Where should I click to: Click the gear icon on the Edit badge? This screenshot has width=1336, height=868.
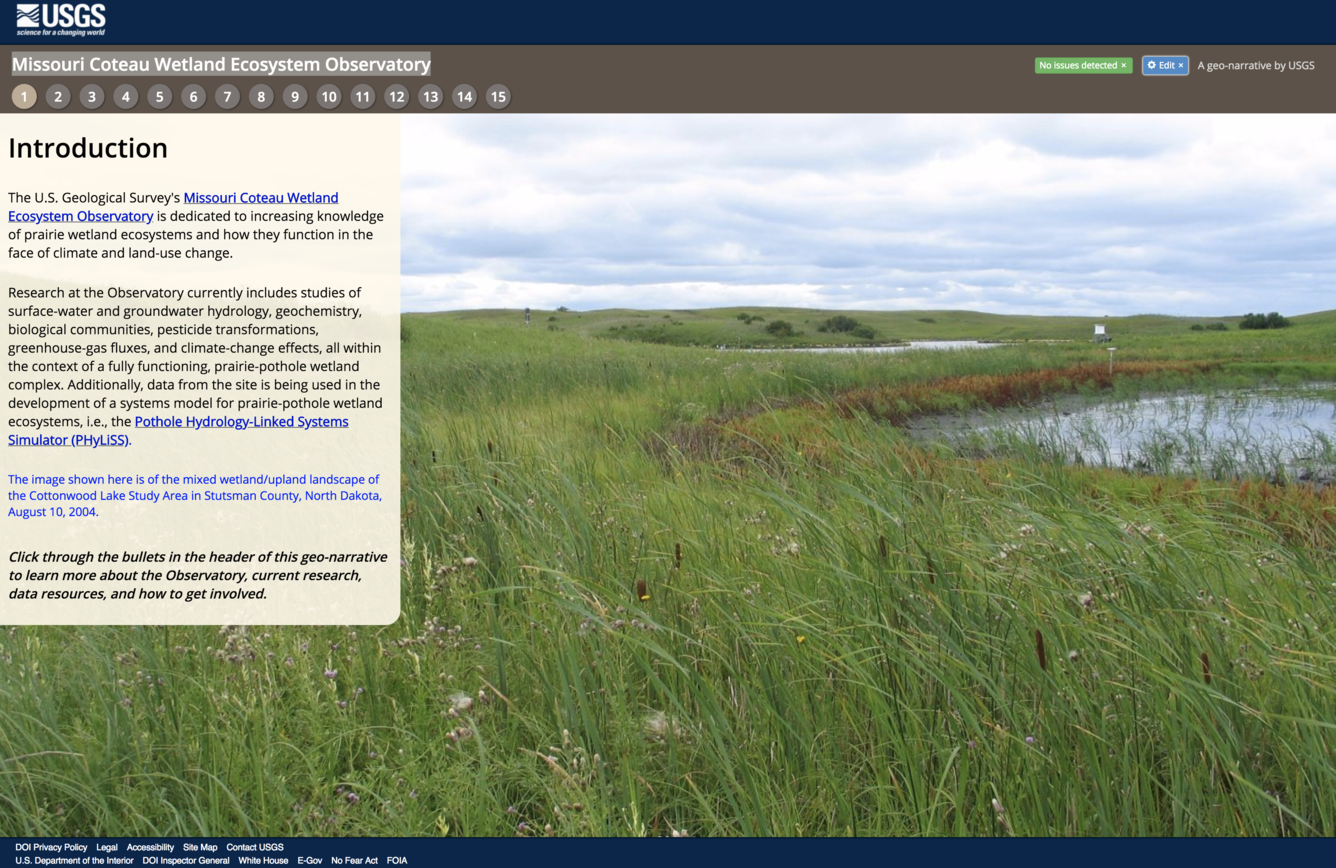pyautogui.click(x=1151, y=65)
